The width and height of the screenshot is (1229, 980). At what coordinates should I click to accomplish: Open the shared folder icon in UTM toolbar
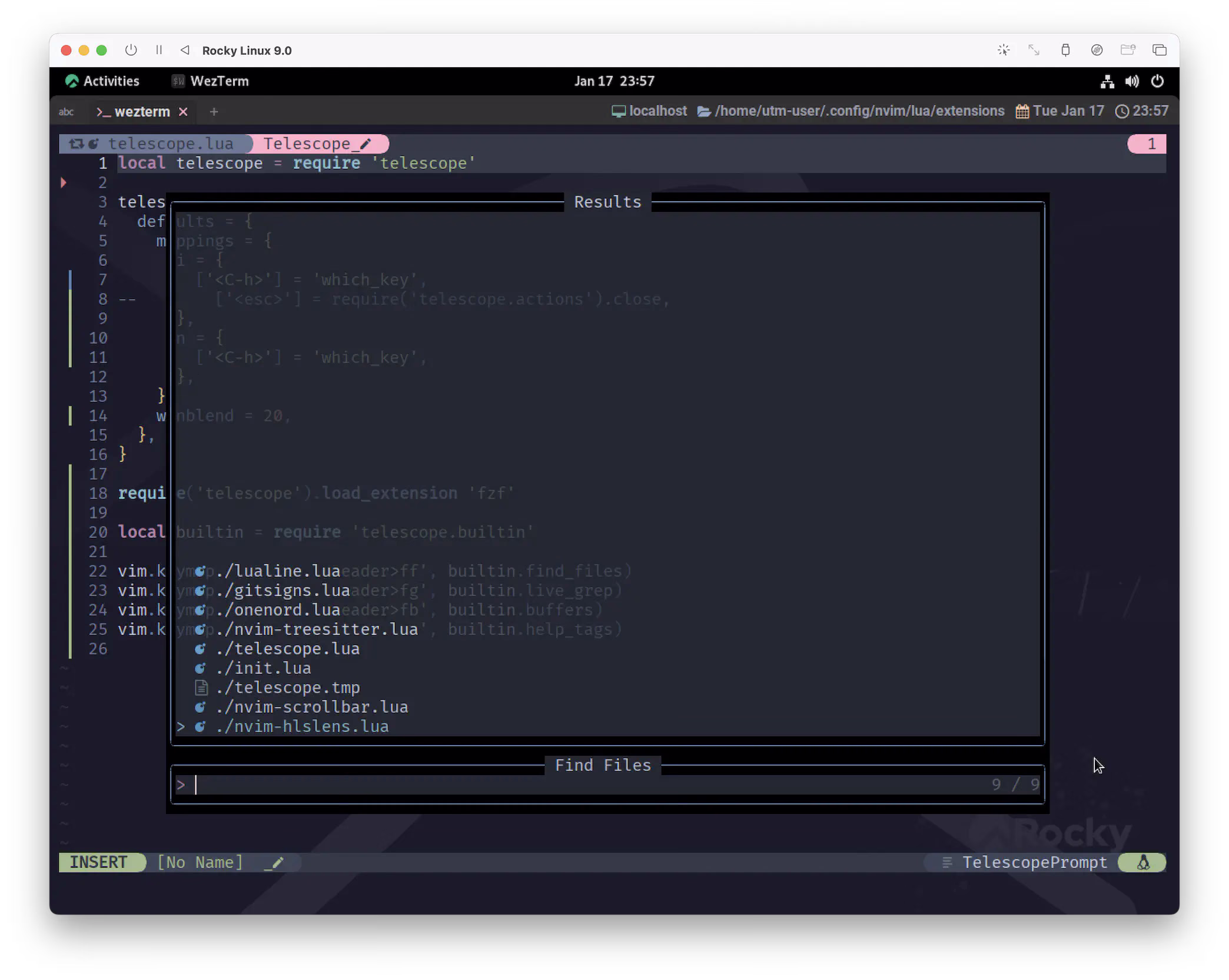tap(1128, 50)
